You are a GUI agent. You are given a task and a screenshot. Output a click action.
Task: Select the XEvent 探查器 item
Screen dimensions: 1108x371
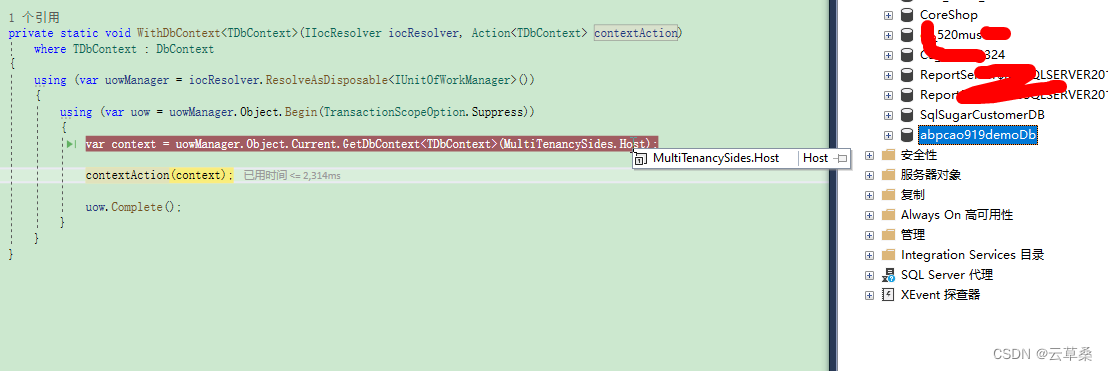(x=940, y=295)
